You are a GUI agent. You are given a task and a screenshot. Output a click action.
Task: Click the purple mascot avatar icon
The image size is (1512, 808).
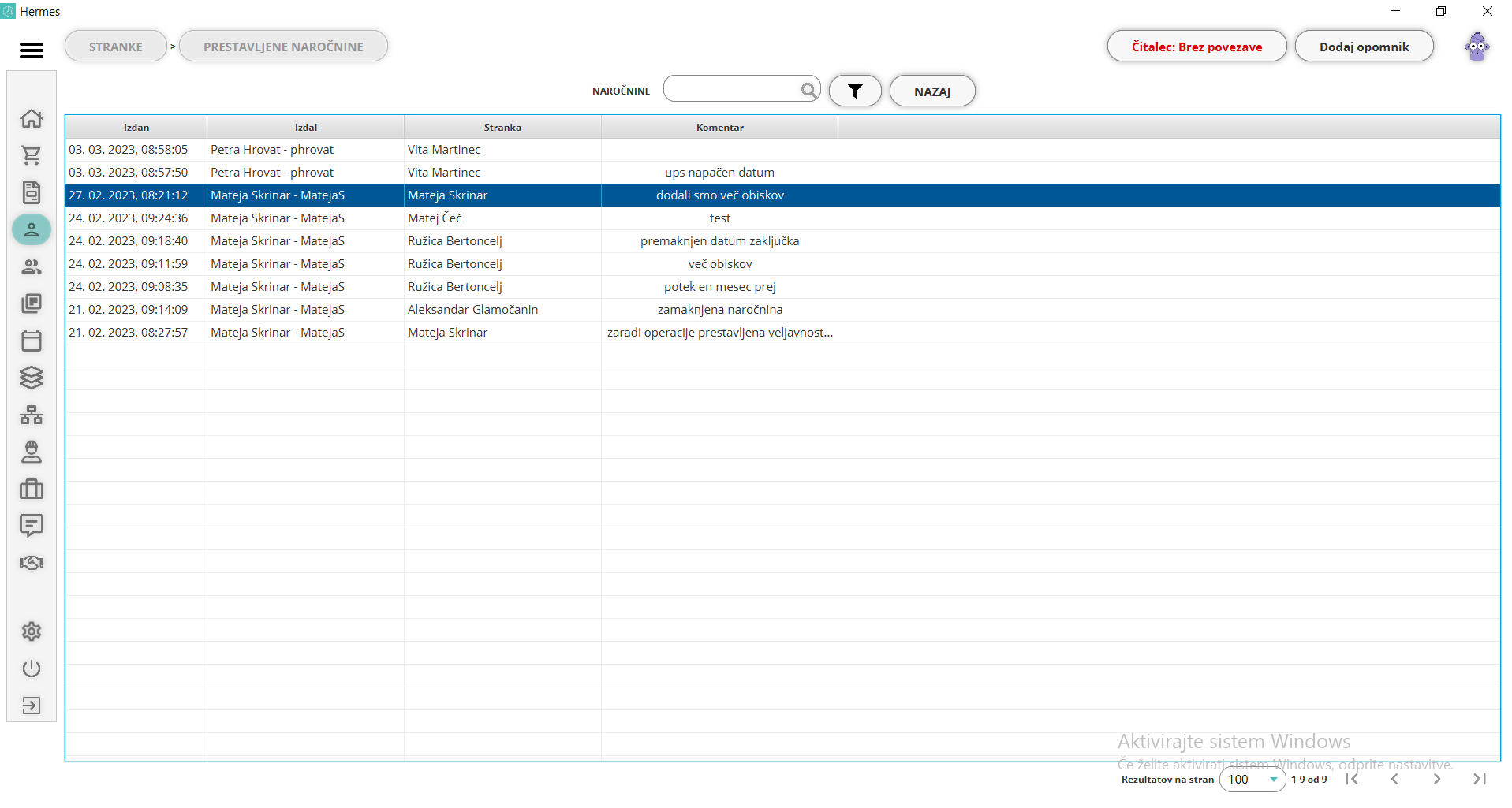tap(1477, 47)
